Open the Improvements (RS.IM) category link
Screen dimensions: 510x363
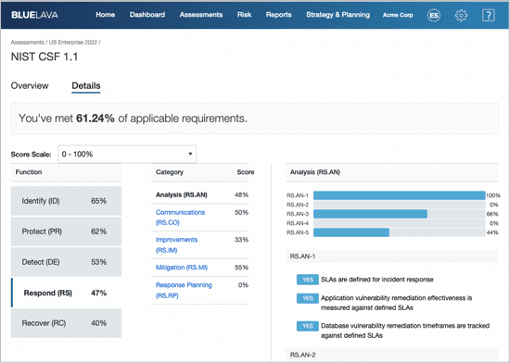pos(177,245)
